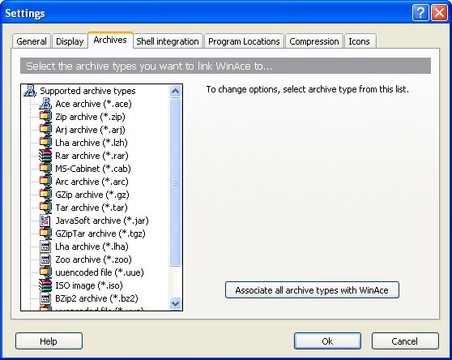This screenshot has height=360, width=452.
Task: Select "uuencoded file (*.uue)" entry
Action: [x=100, y=273]
